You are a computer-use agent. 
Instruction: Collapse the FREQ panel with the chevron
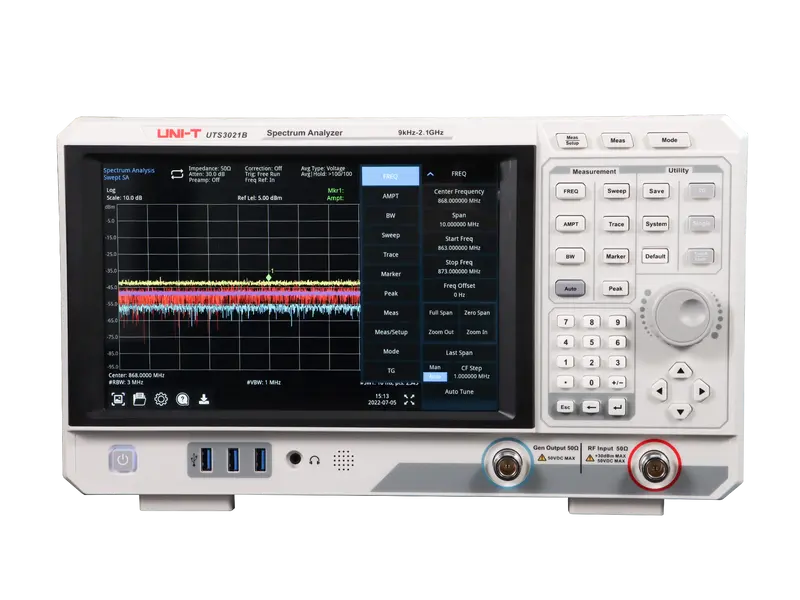431,174
